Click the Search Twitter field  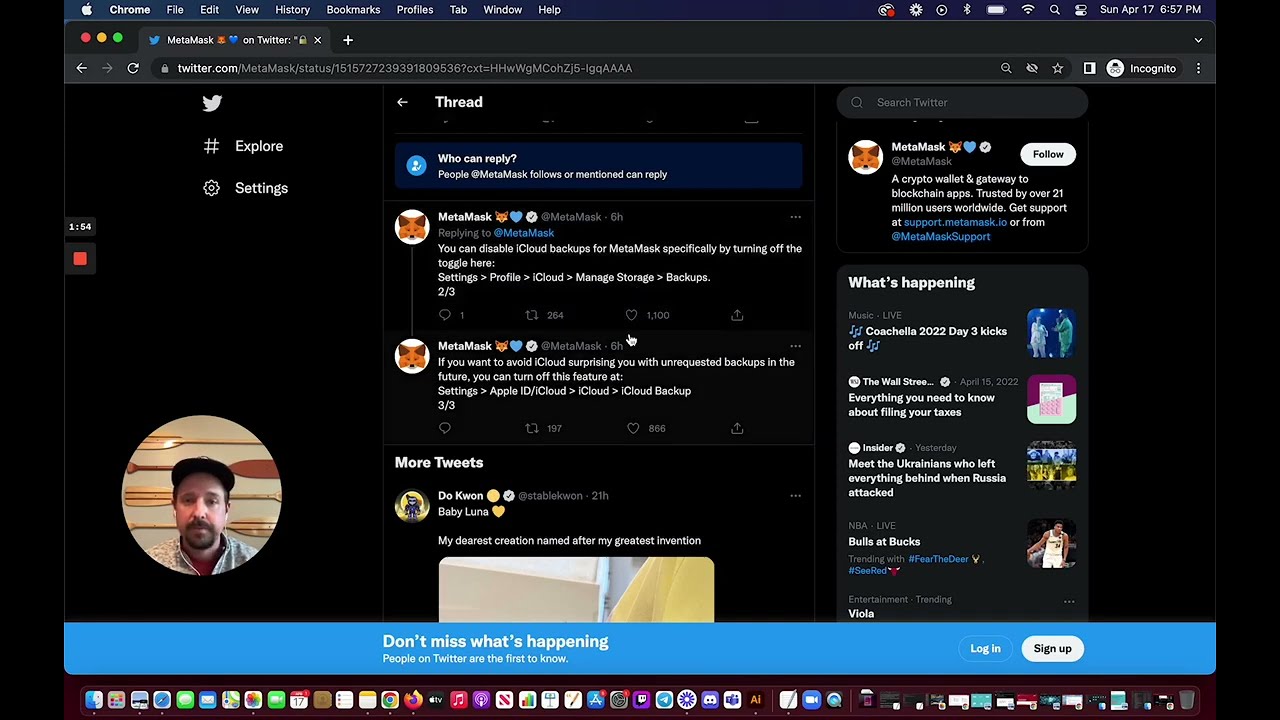point(962,102)
